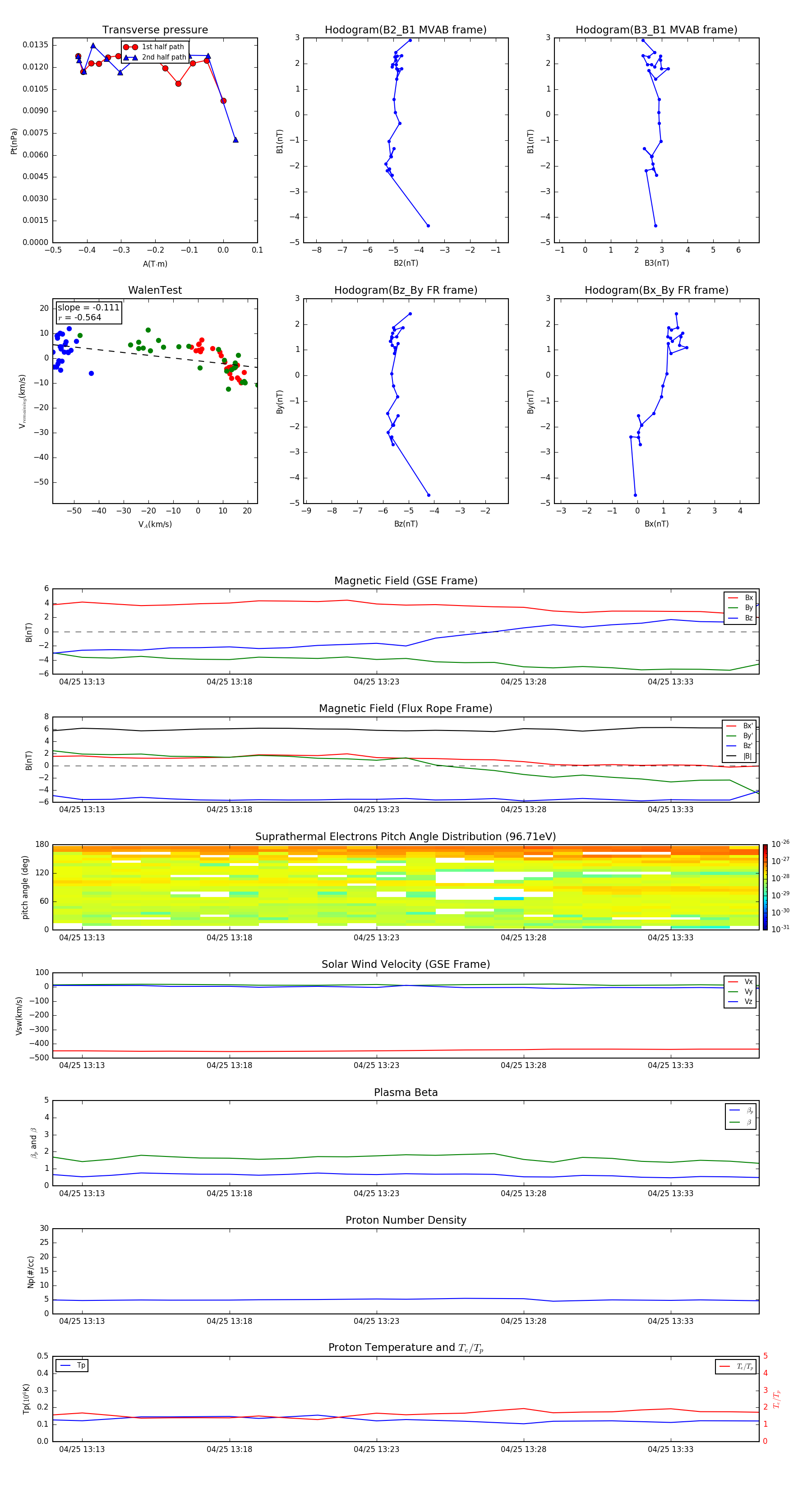Click 'Magnetic Field (Flux Rope Frame)' title
This screenshot has width=812, height=1489.
[406, 709]
